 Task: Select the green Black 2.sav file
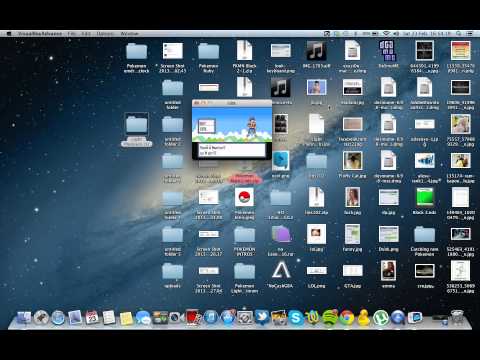424,201
